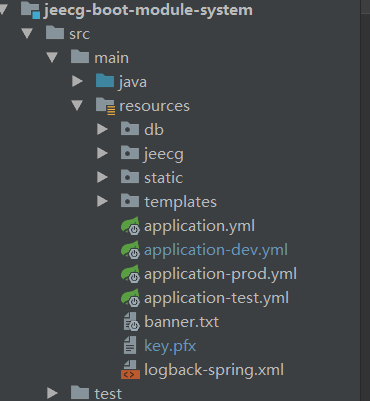
Task: Select the main folder label
Action: pos(111,58)
